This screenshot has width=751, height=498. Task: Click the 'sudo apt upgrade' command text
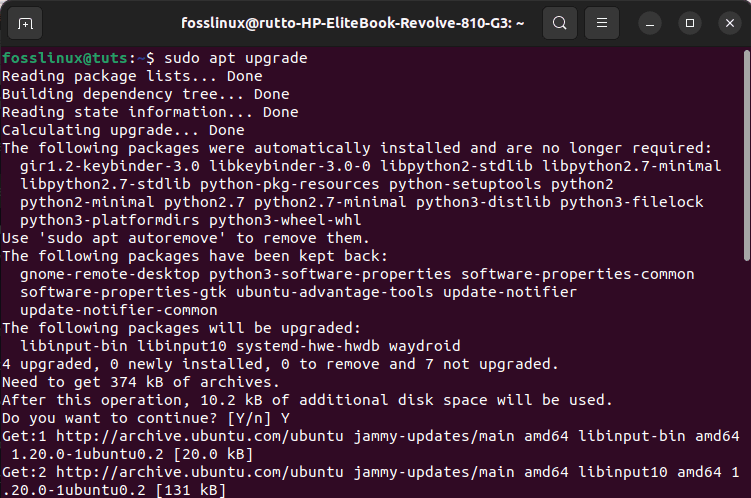pyautogui.click(x=236, y=58)
